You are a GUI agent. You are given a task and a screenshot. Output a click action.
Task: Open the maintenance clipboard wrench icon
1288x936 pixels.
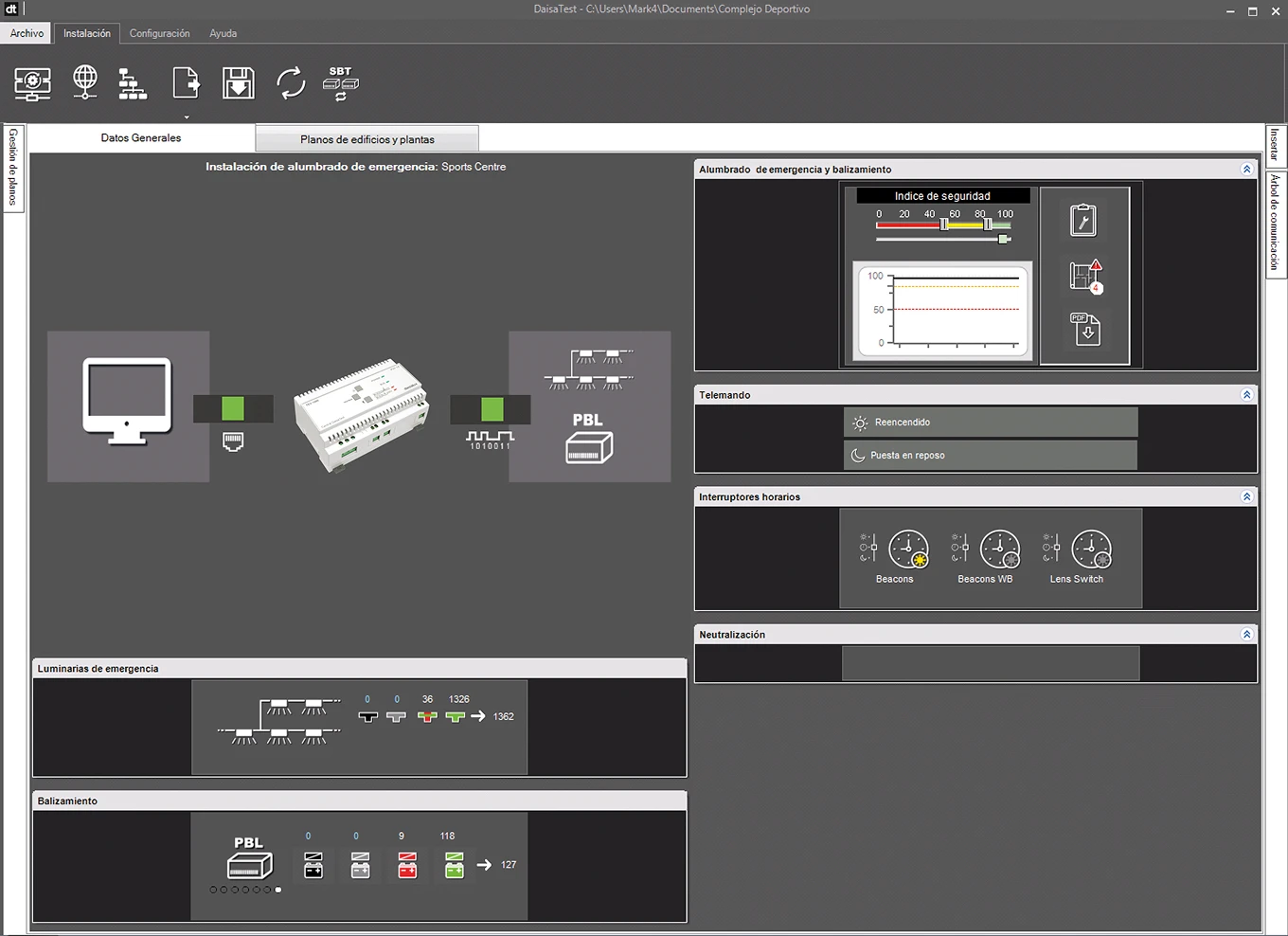1083,220
